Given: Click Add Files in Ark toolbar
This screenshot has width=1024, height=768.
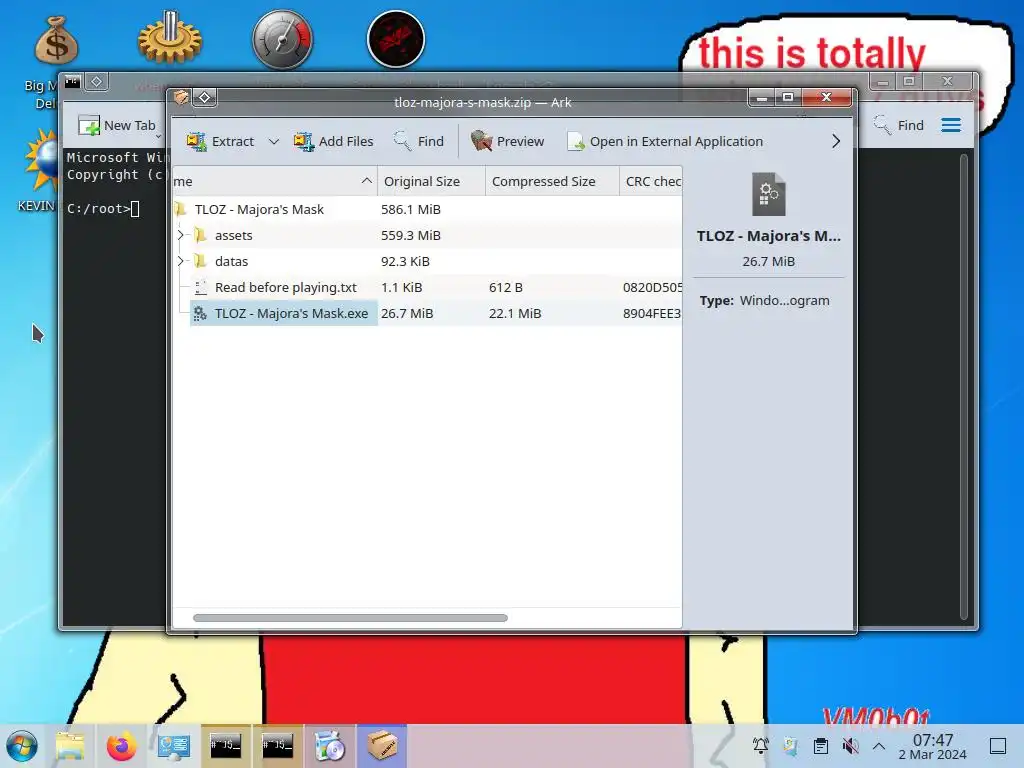Looking at the screenshot, I should click(x=334, y=141).
